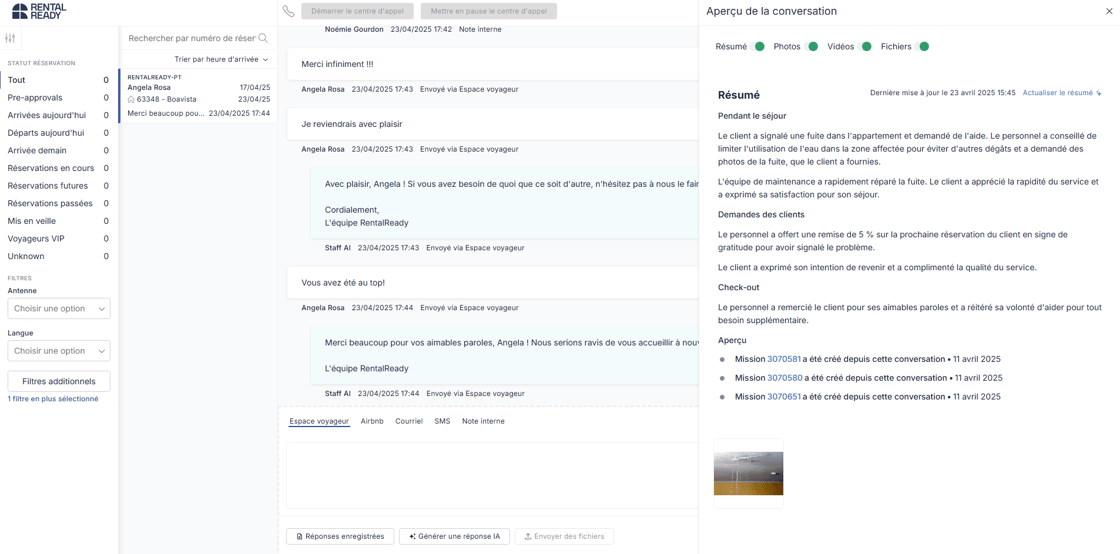Open the Langue dropdown
Screen dimensions: 1120x554
(59, 351)
